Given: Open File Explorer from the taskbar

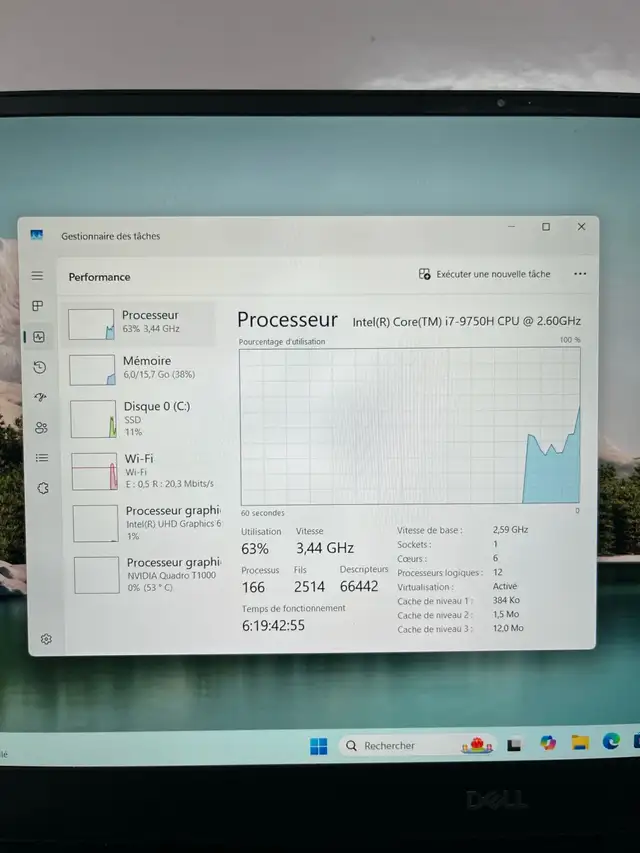Looking at the screenshot, I should point(580,741).
